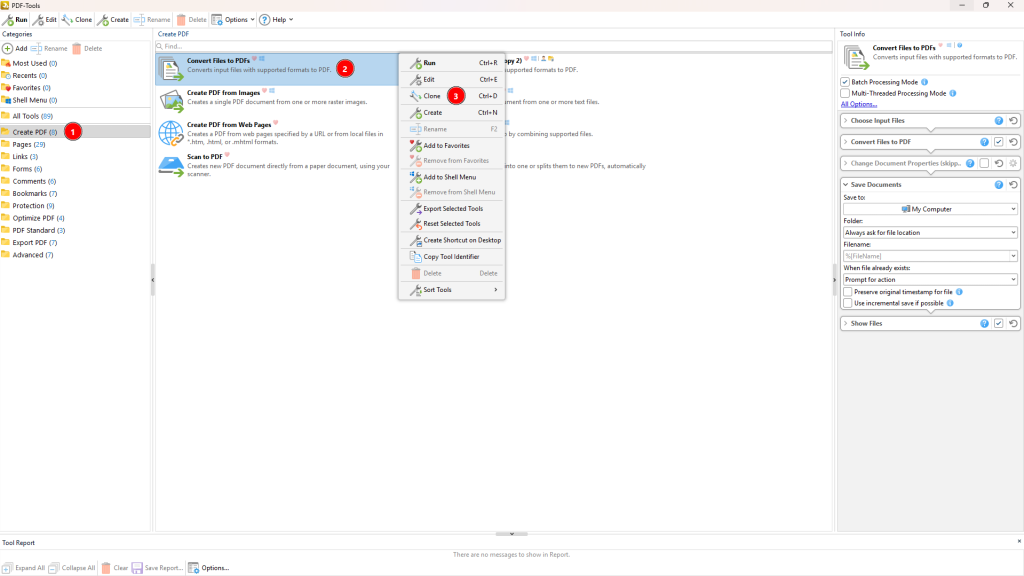Choose Create Shortcut on Desktop entry

(x=452, y=240)
